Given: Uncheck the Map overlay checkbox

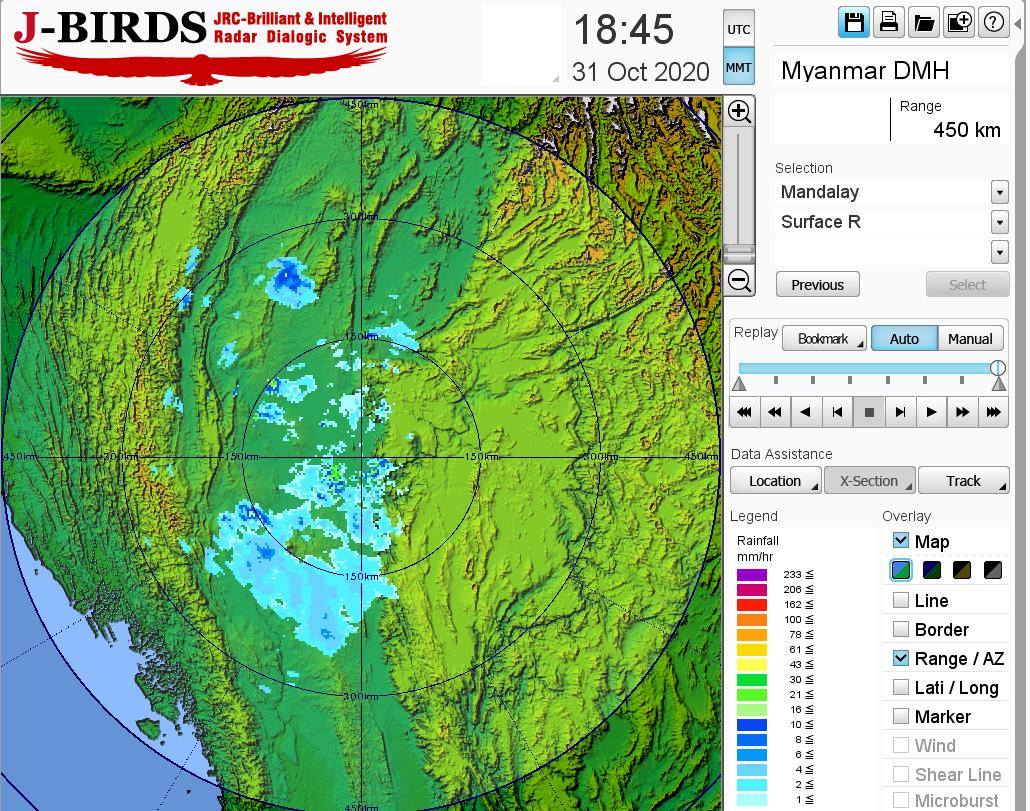Looking at the screenshot, I should click(x=901, y=541).
